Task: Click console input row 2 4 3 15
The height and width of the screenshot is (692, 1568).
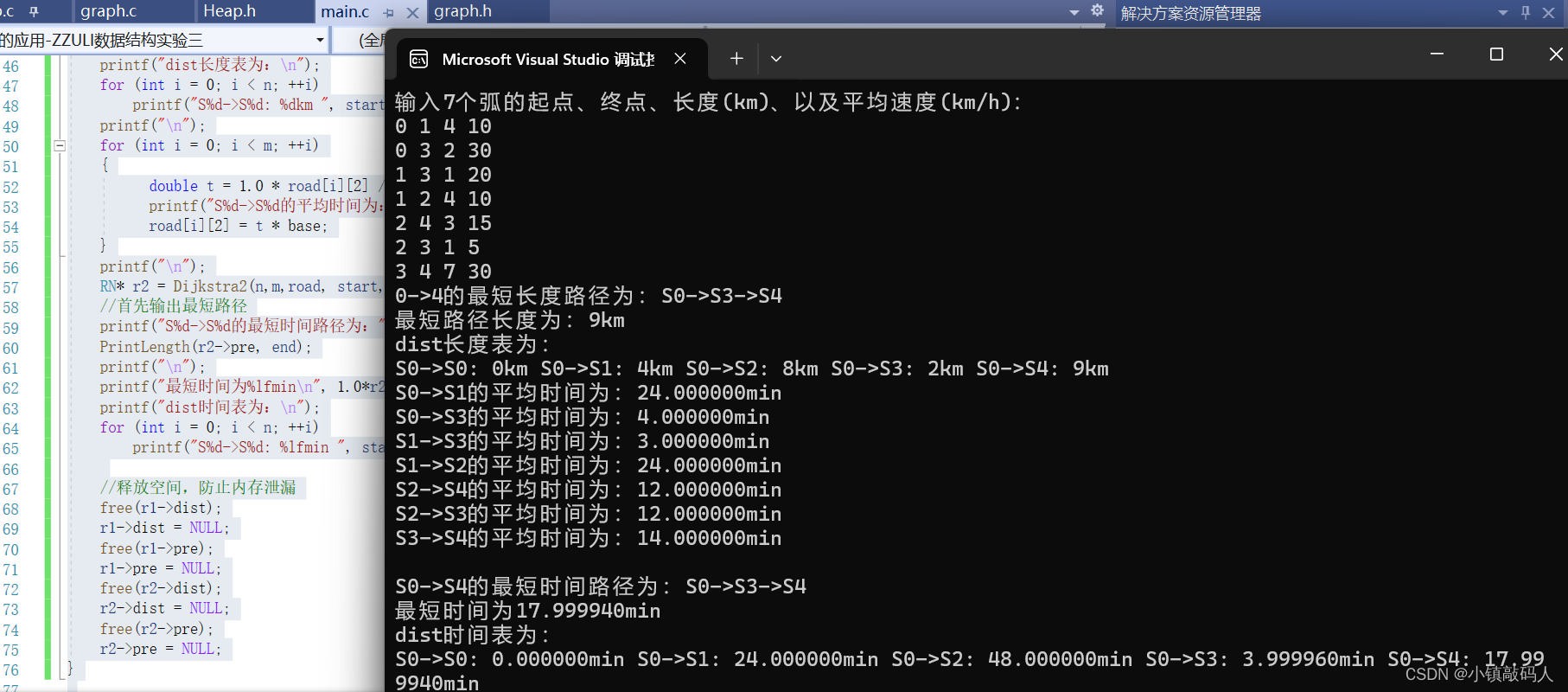Action: [443, 223]
